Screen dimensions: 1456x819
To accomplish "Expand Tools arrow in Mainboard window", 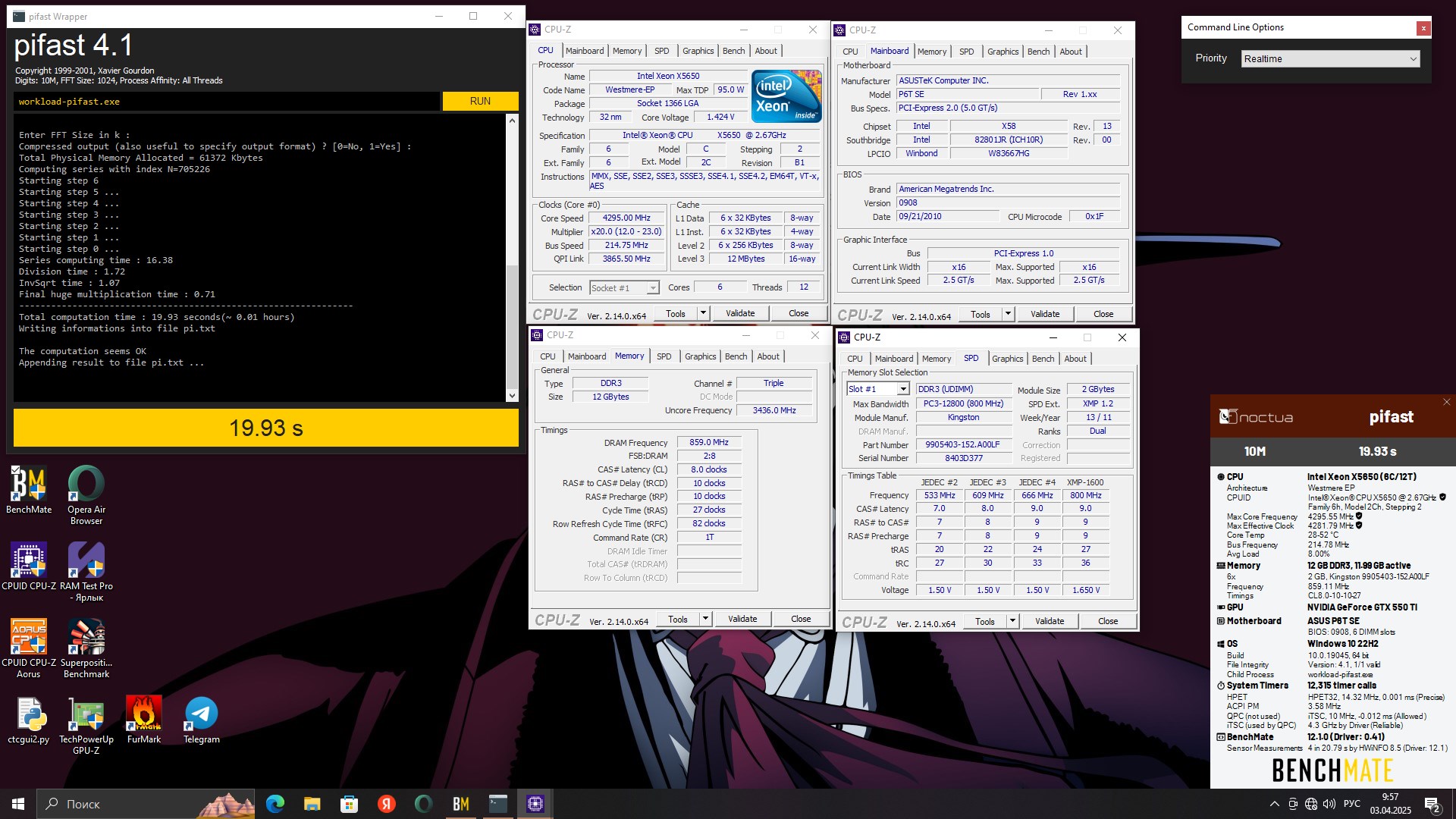I will pos(1008,314).
